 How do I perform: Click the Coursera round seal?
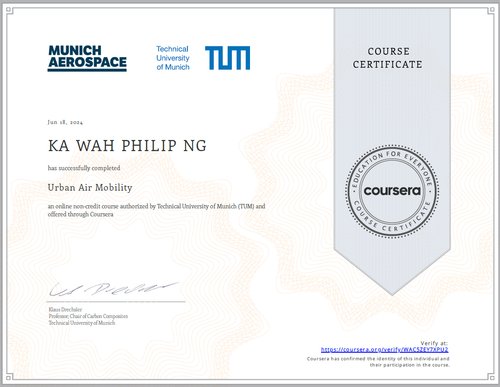(x=392, y=191)
